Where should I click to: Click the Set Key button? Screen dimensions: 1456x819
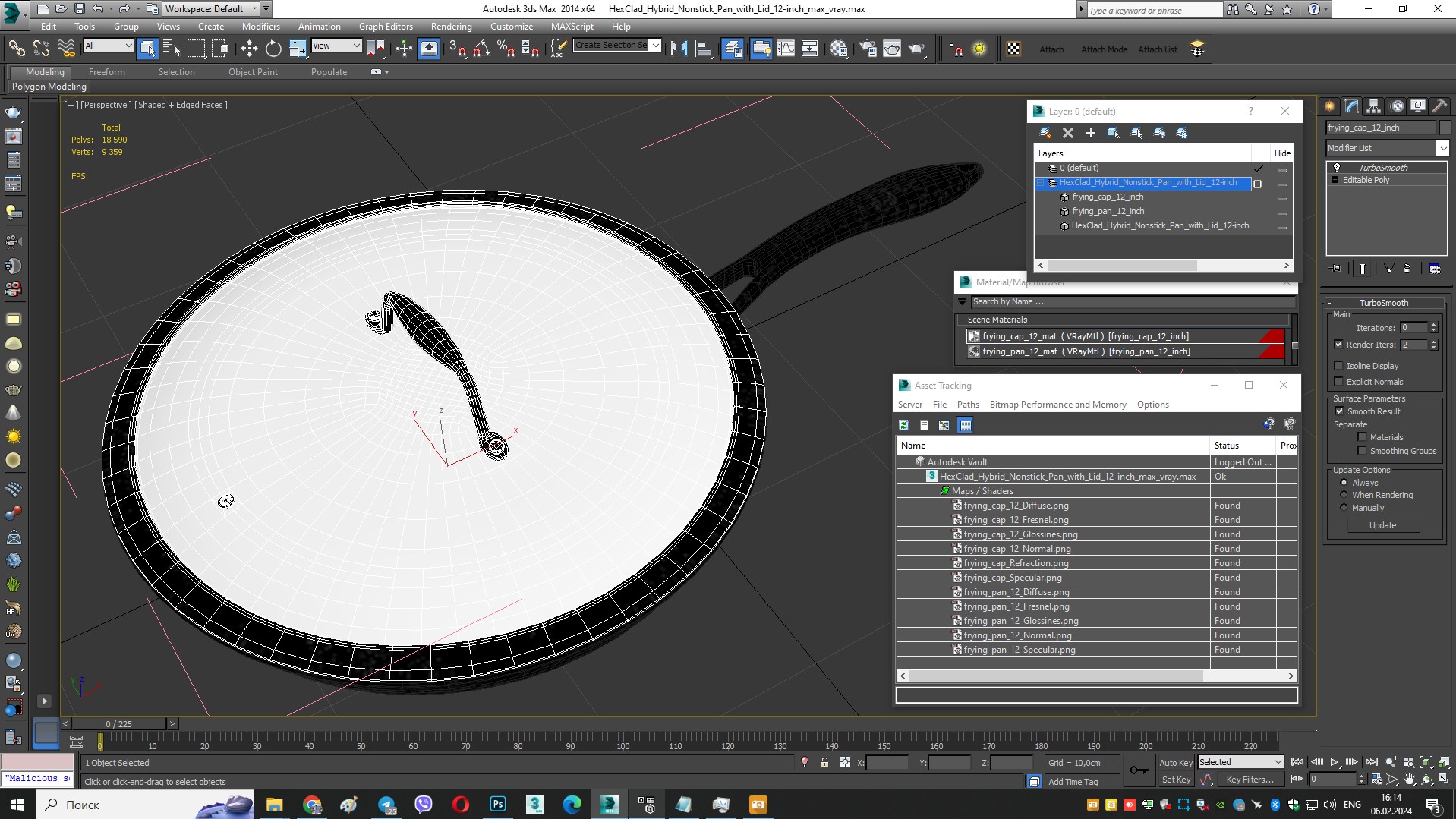point(1176,780)
